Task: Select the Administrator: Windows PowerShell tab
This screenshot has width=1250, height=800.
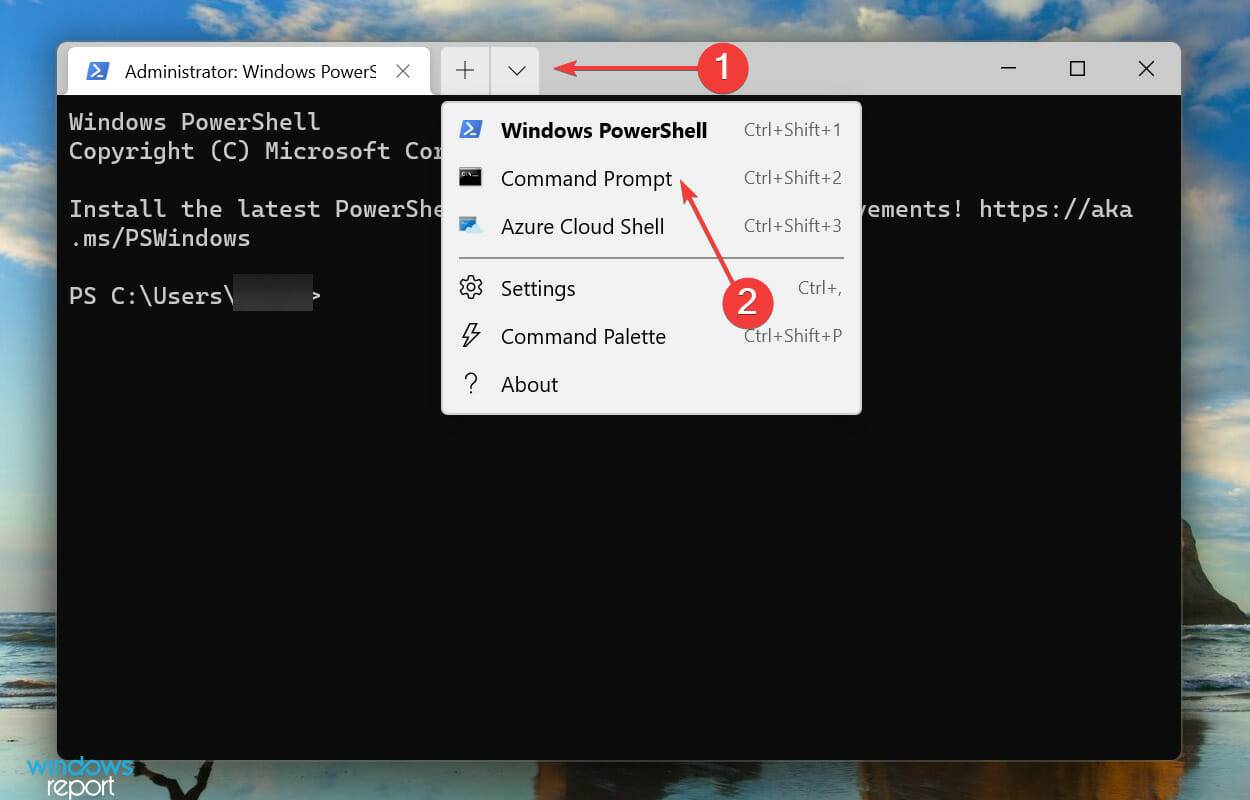Action: tap(250, 70)
